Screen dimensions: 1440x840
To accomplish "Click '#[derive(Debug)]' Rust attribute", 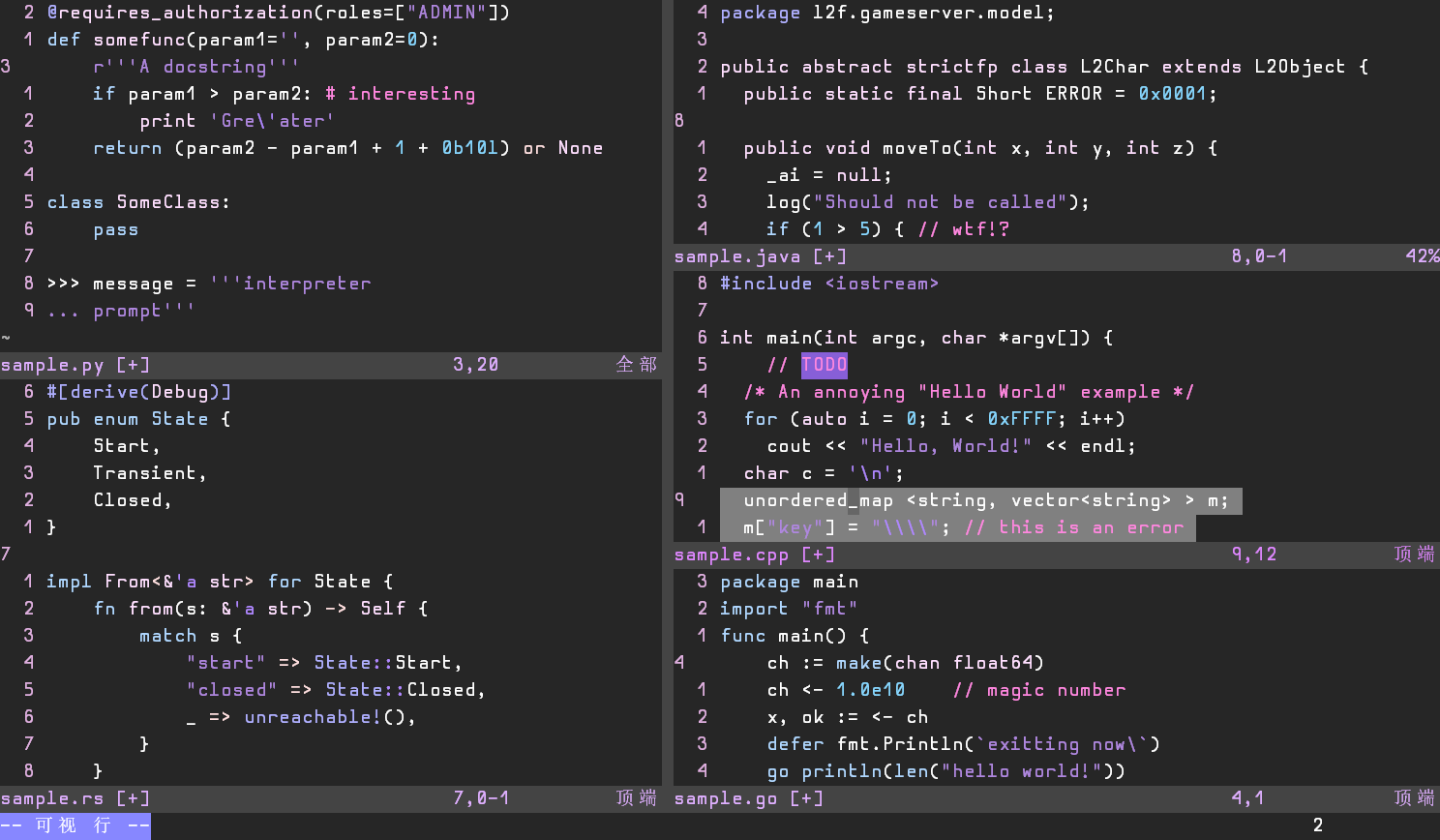I will pos(139,392).
